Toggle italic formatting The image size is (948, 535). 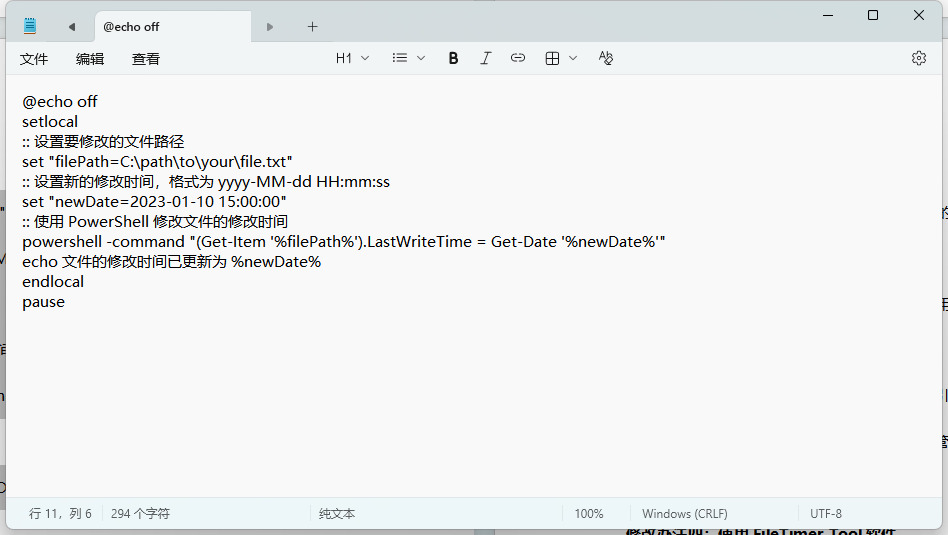coord(485,58)
